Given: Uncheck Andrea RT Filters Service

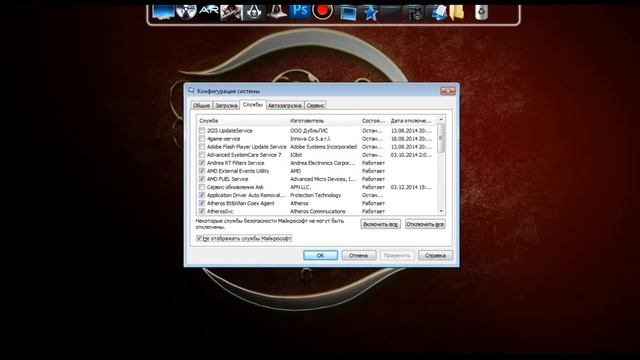Looking at the screenshot, I should [202, 163].
